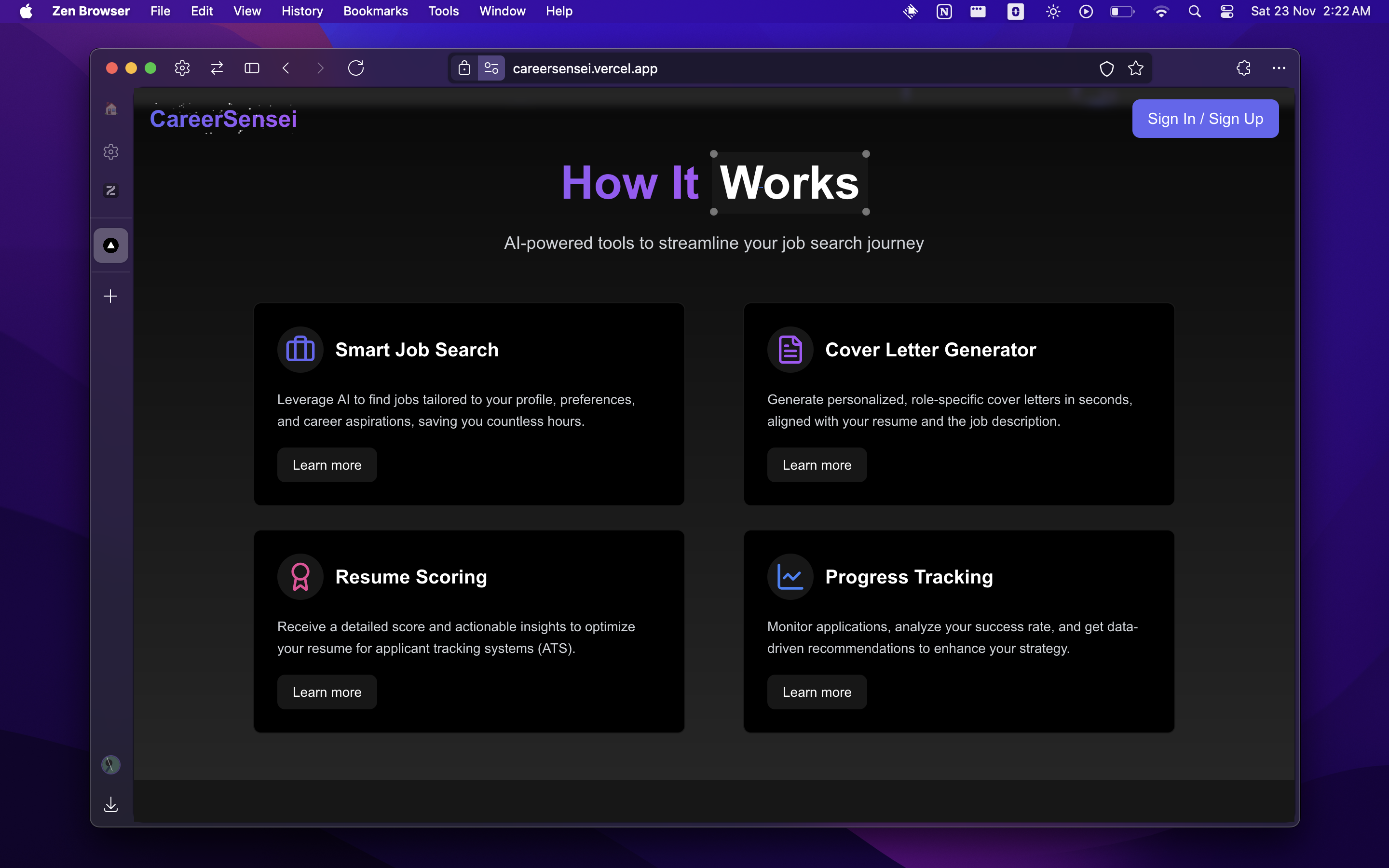Click the Sign In / Sign Up button
The image size is (1389, 868).
[1205, 119]
